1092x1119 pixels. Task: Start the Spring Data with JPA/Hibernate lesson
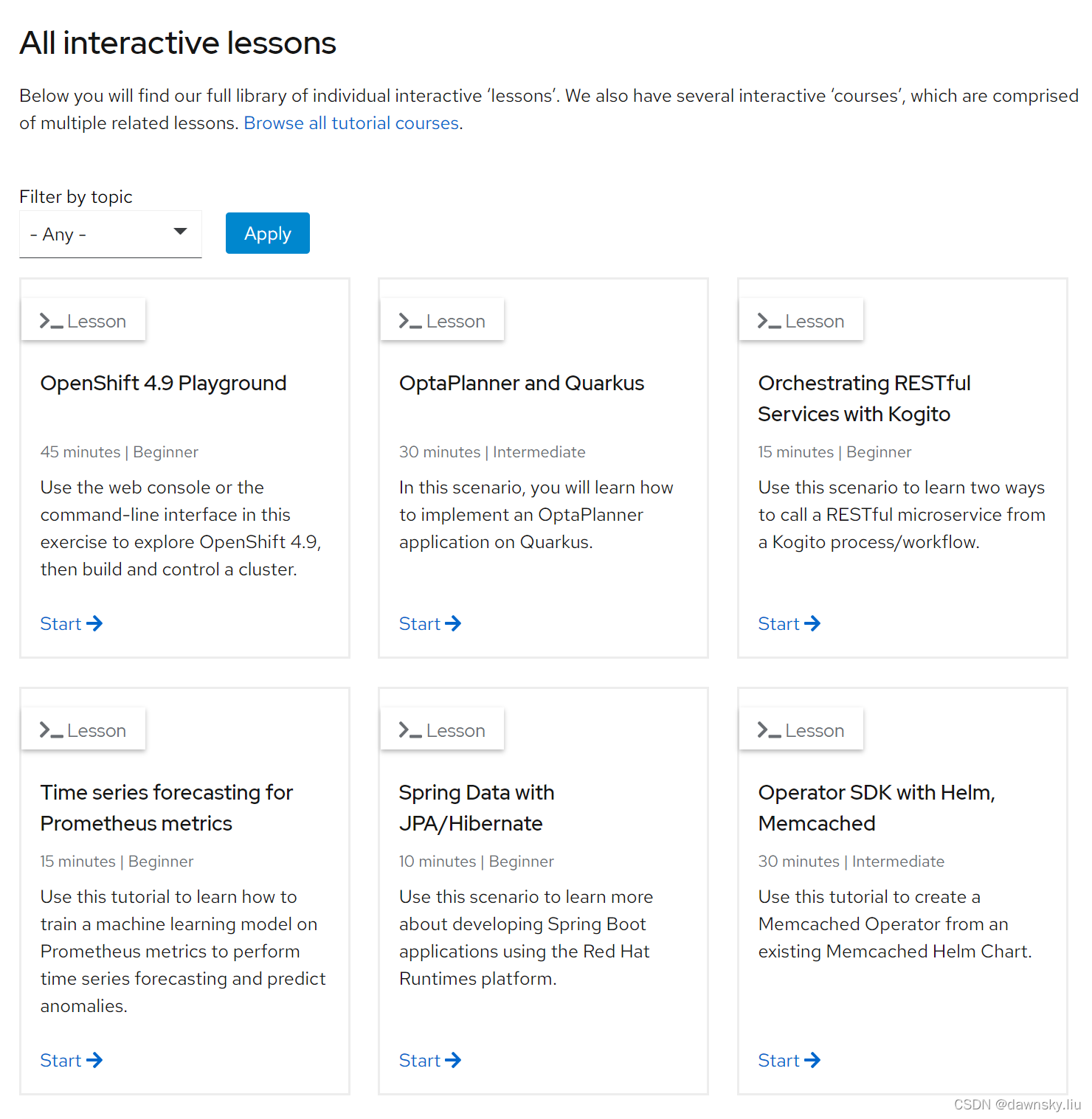[x=429, y=1061]
